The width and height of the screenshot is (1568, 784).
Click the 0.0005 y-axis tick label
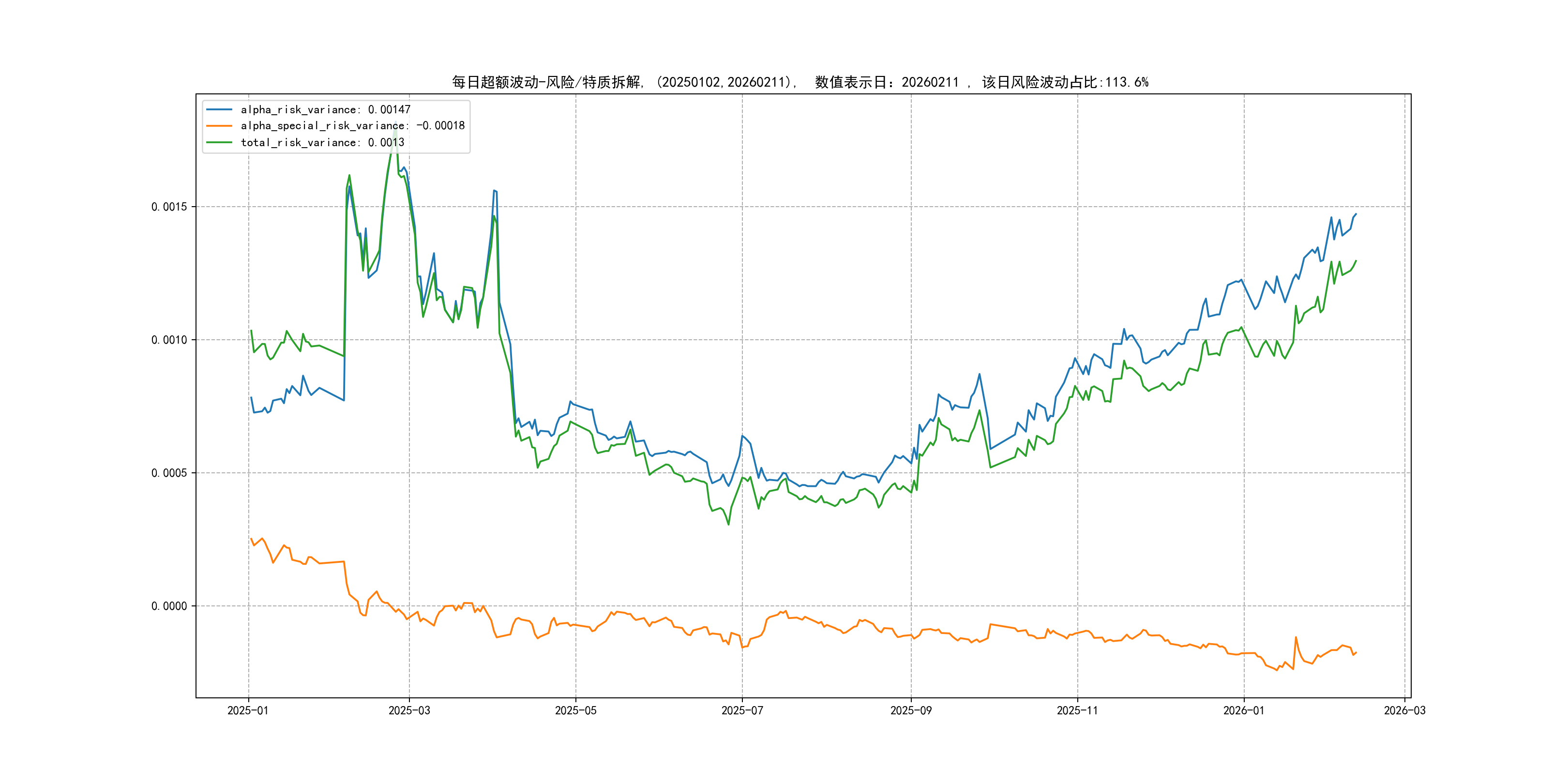point(168,473)
